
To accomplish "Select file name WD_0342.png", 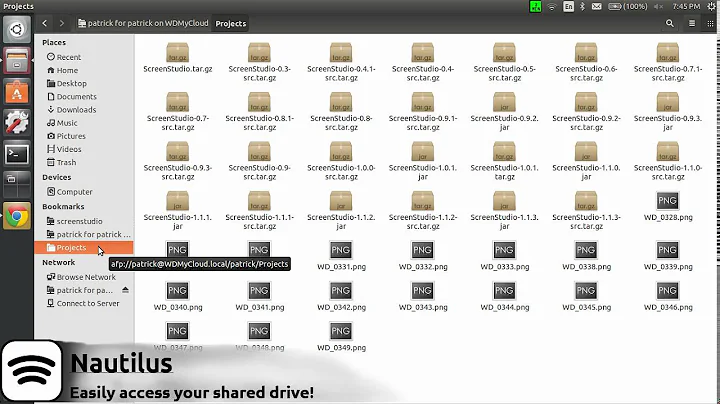I will [341, 307].
